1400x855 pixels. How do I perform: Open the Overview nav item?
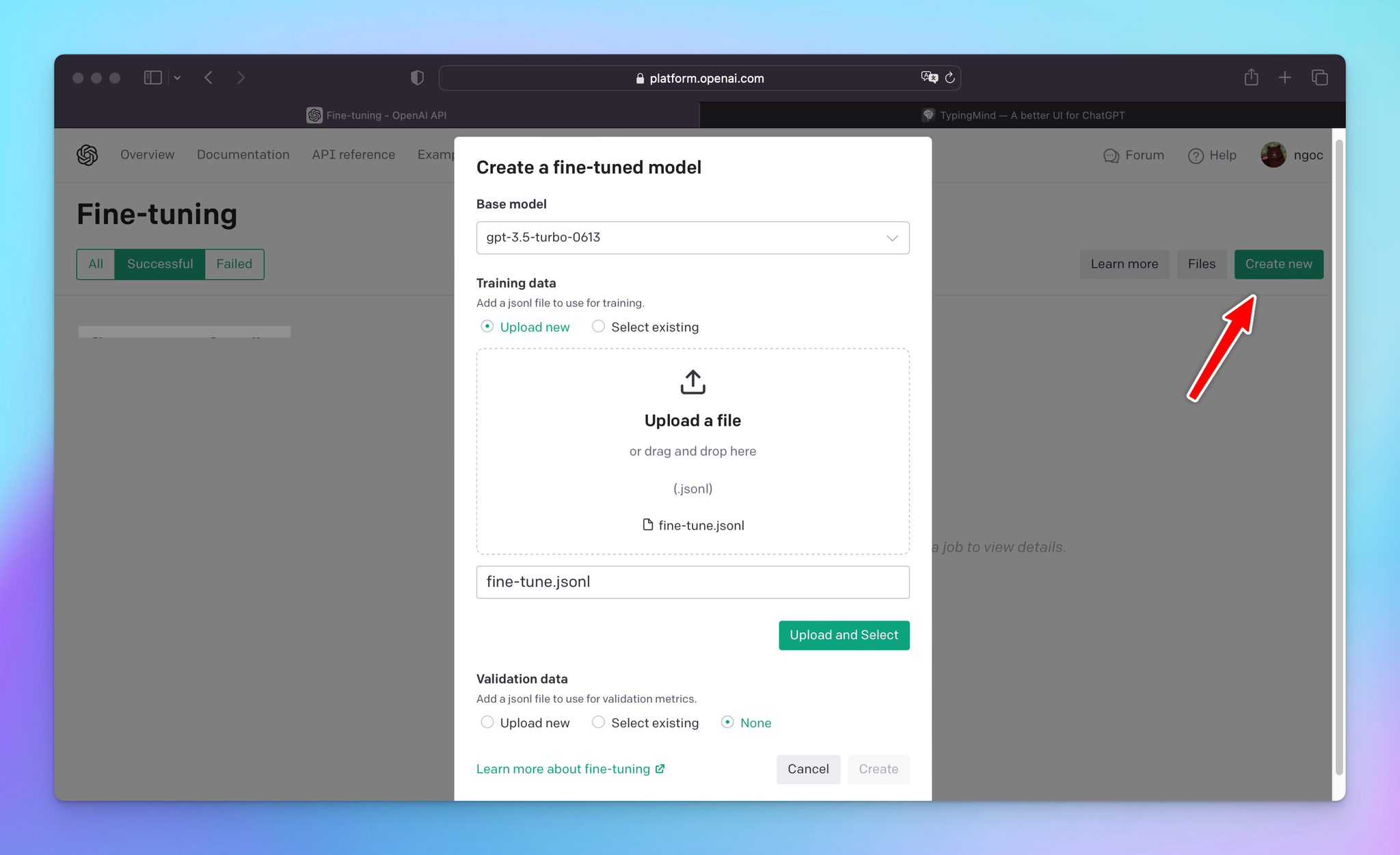tap(147, 155)
